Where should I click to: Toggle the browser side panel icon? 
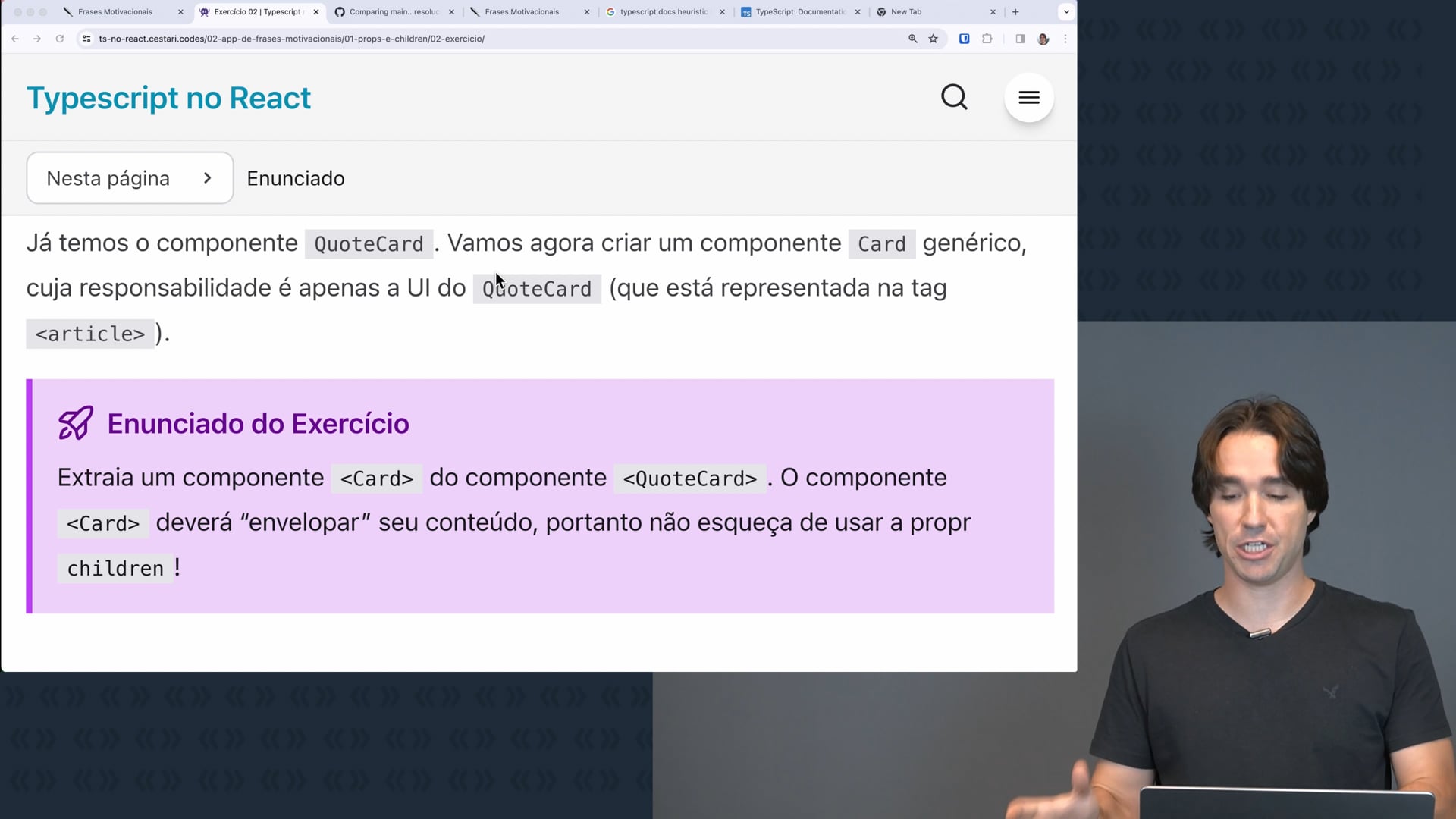[x=1020, y=39]
